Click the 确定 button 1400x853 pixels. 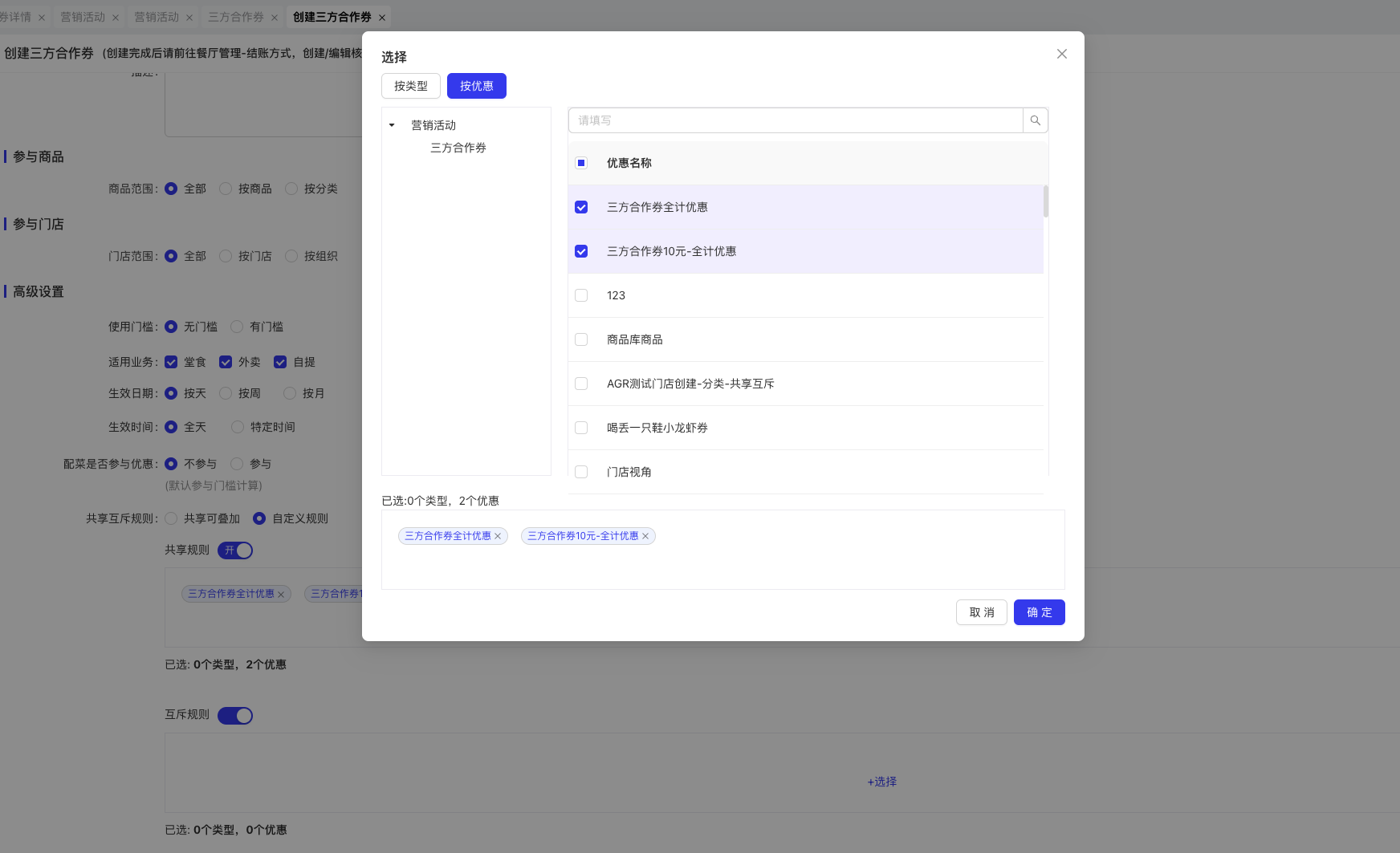click(x=1039, y=612)
